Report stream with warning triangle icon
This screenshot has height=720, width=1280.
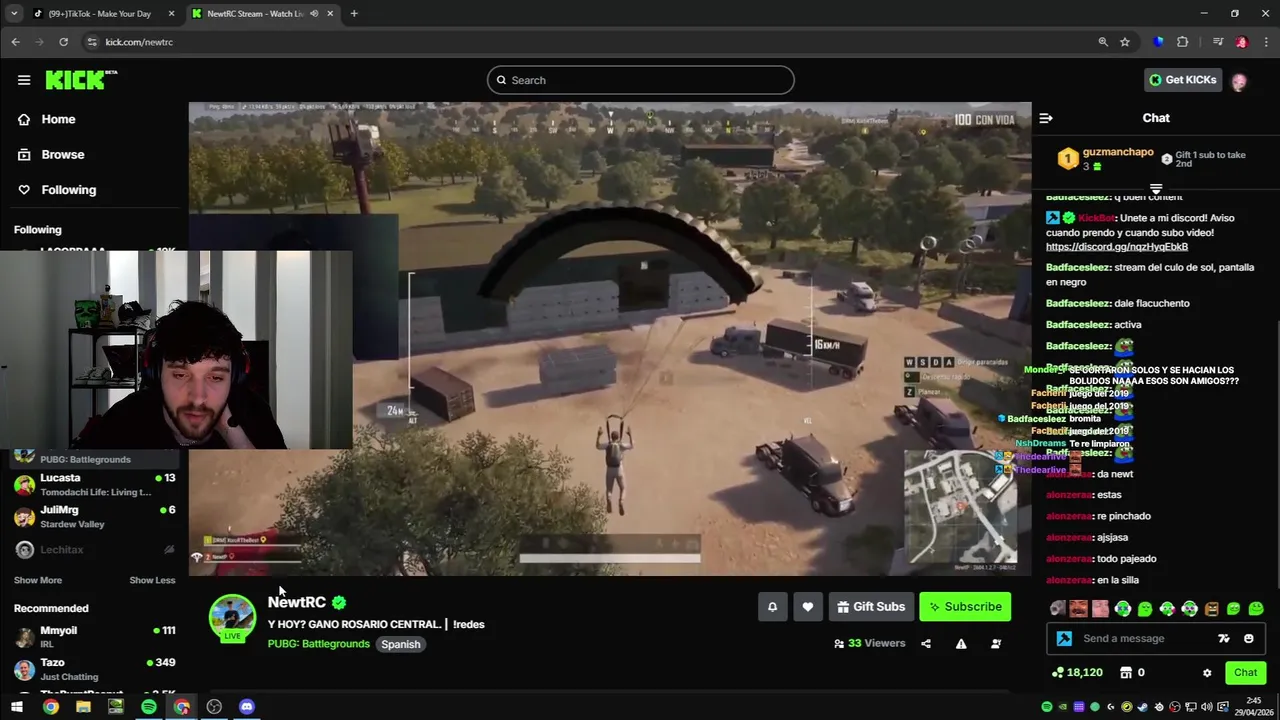961,644
